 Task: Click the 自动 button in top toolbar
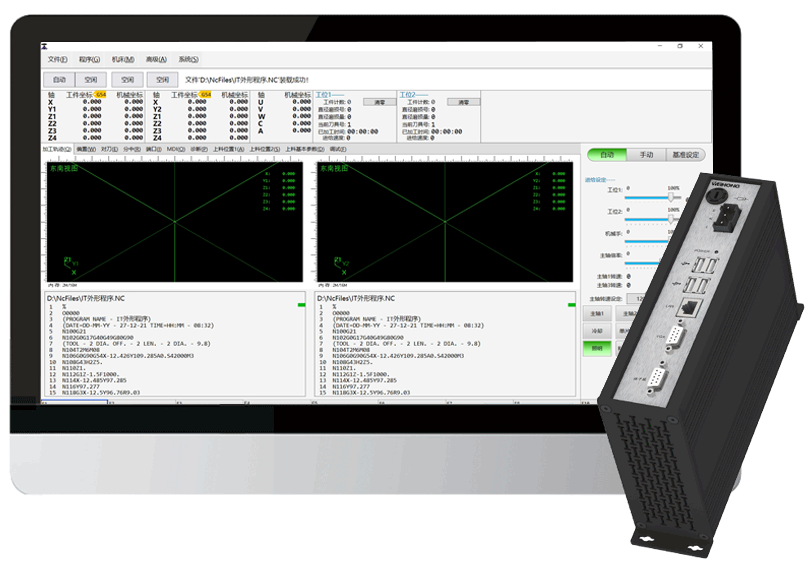[59, 79]
